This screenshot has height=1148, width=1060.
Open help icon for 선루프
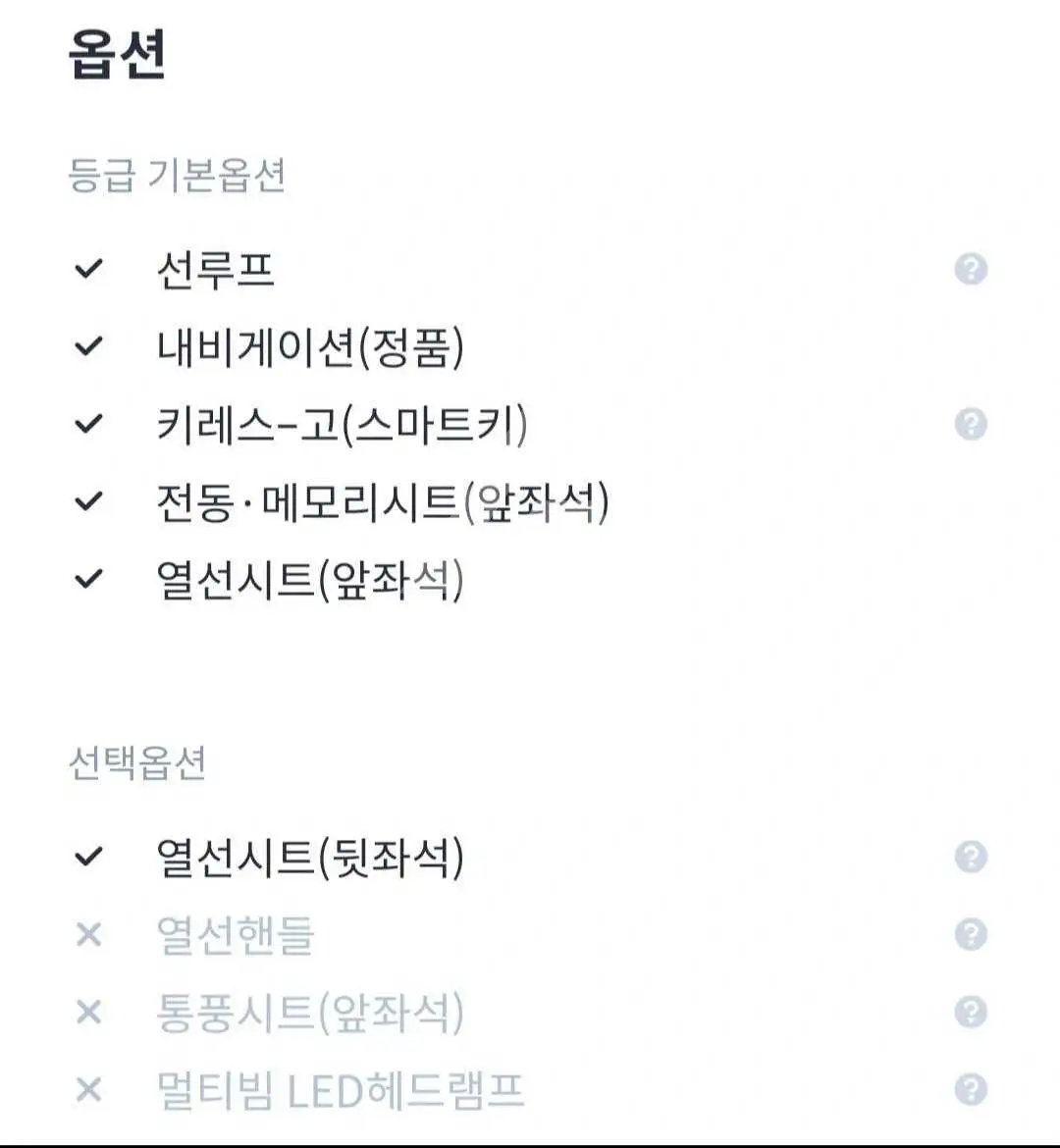tap(971, 269)
